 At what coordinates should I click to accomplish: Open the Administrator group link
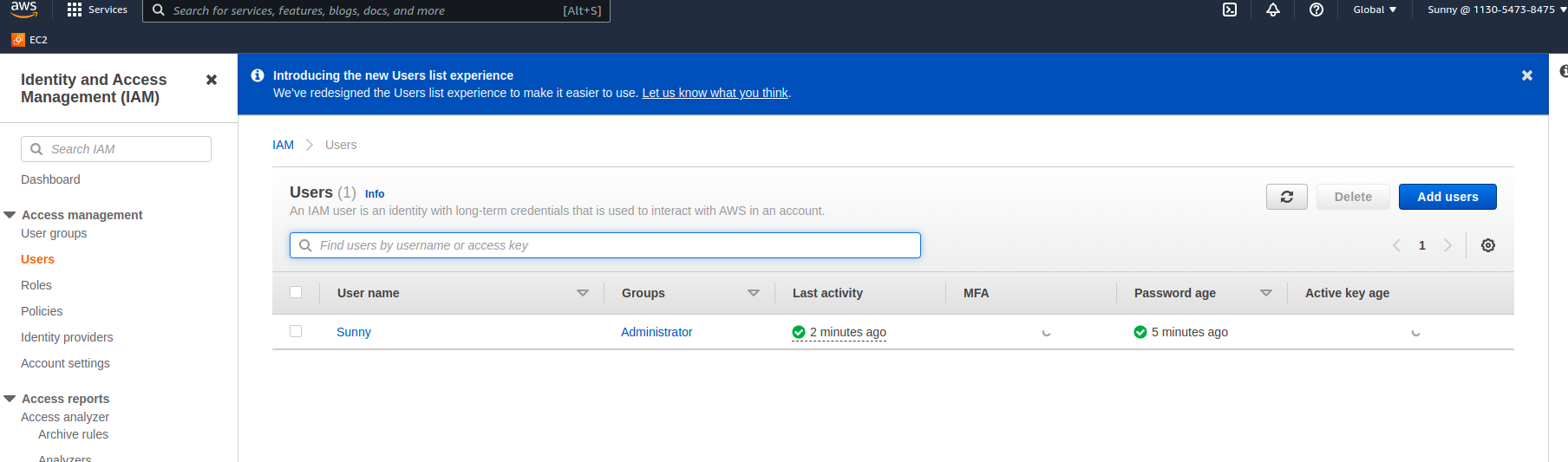pos(657,332)
